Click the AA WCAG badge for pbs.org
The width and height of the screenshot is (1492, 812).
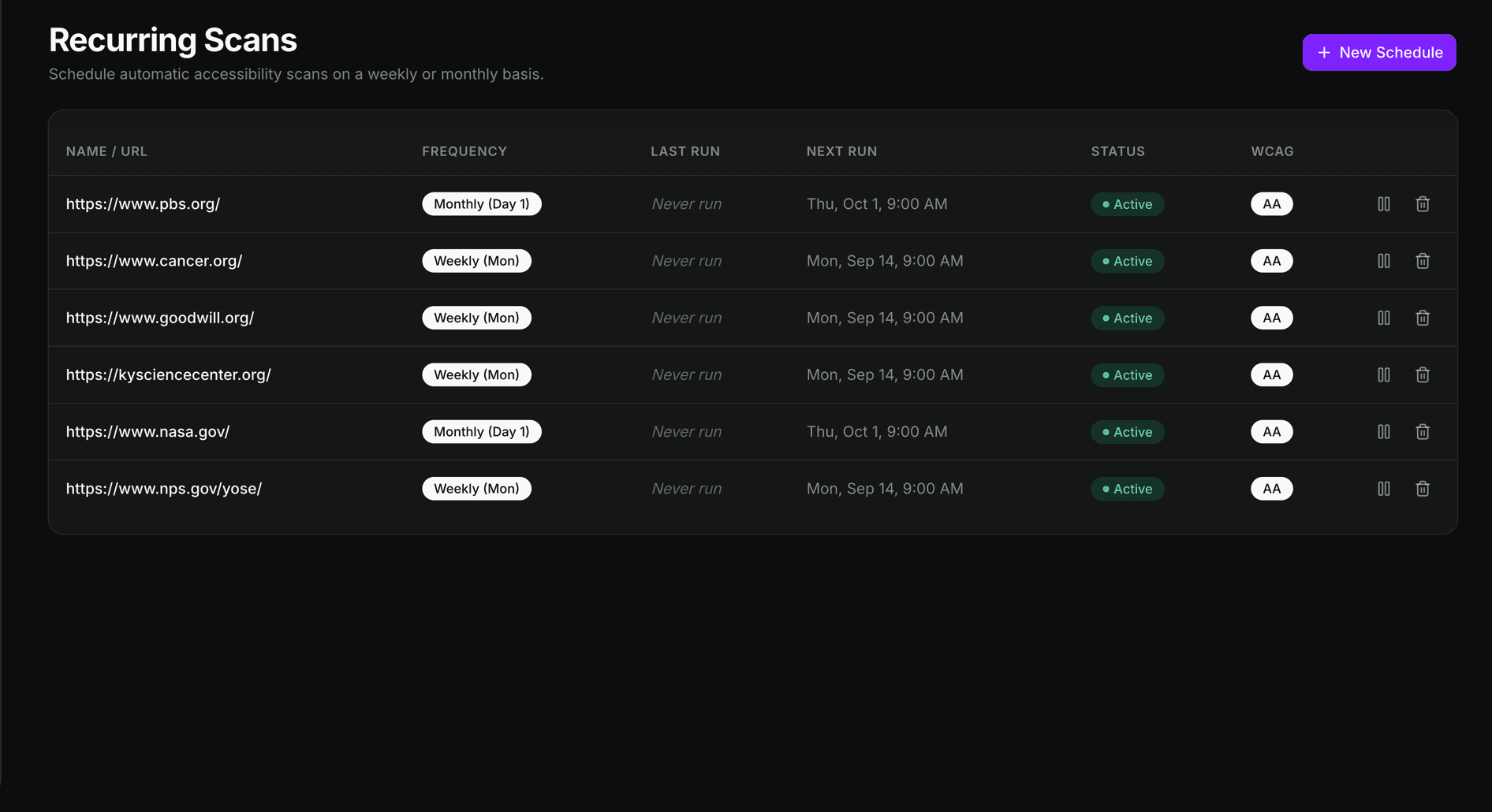tap(1272, 204)
